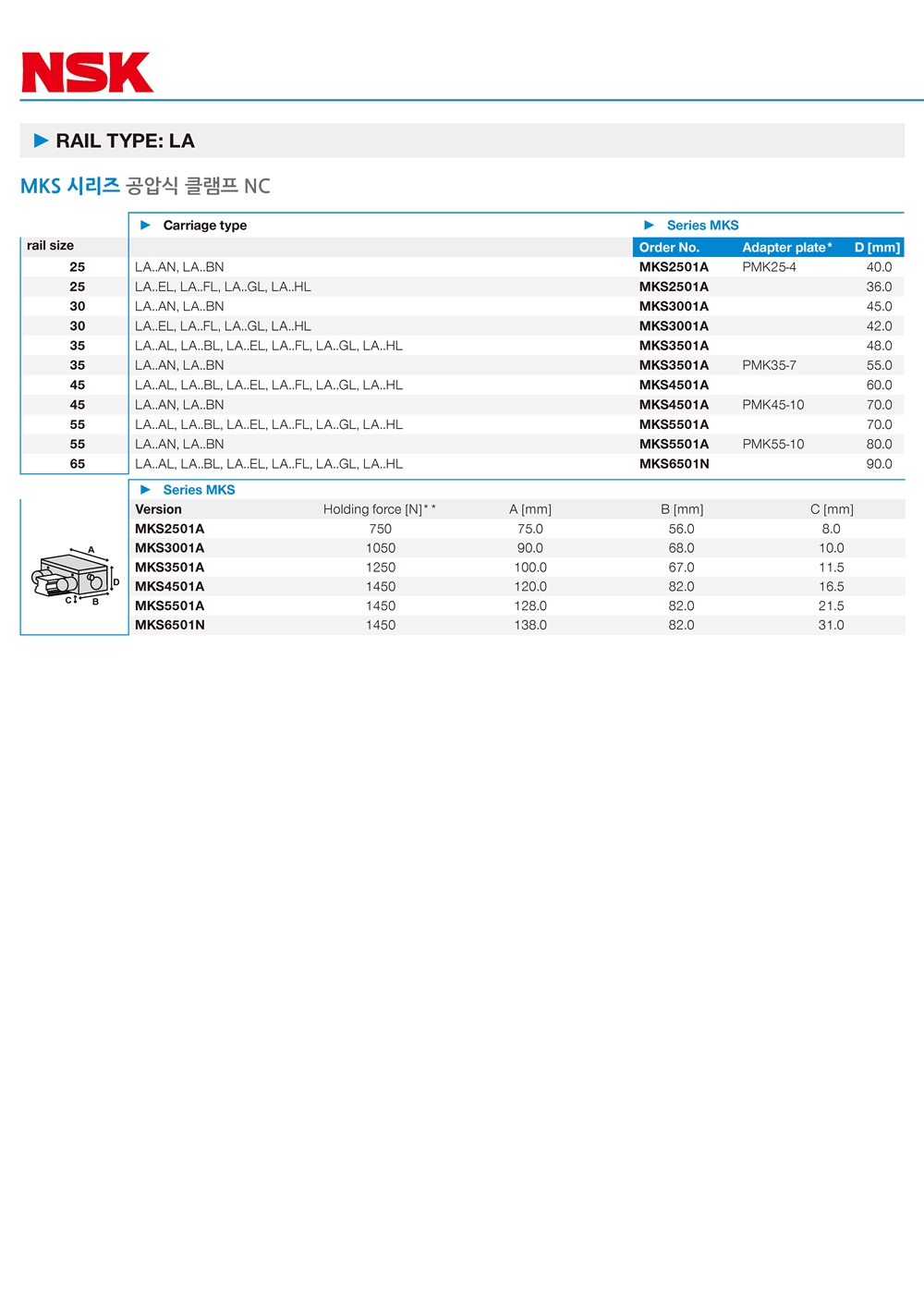Click the "rail size" header label
The image size is (924, 1308).
[x=50, y=245]
